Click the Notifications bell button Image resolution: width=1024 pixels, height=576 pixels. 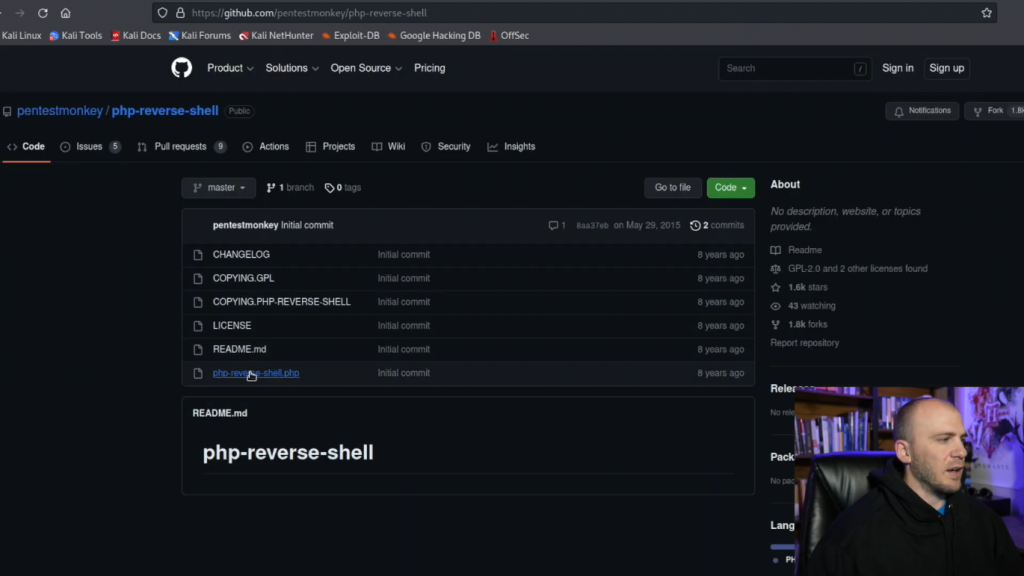click(x=922, y=111)
